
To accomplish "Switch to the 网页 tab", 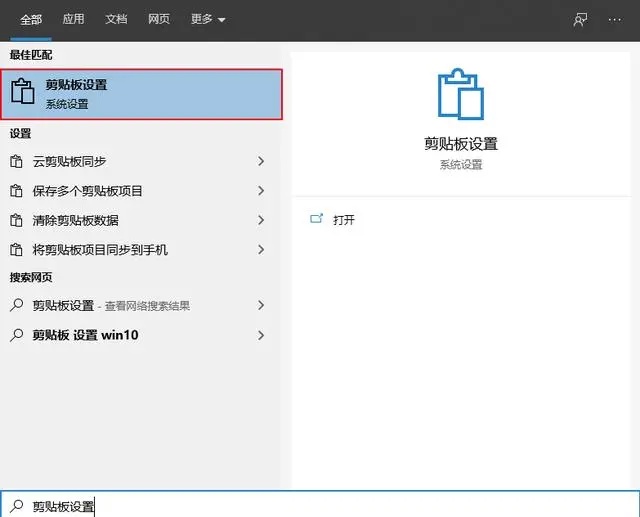I will coord(159,19).
